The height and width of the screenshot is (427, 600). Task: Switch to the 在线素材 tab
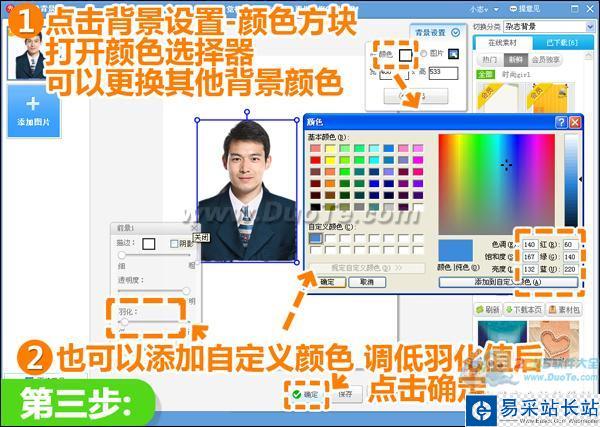pos(502,43)
